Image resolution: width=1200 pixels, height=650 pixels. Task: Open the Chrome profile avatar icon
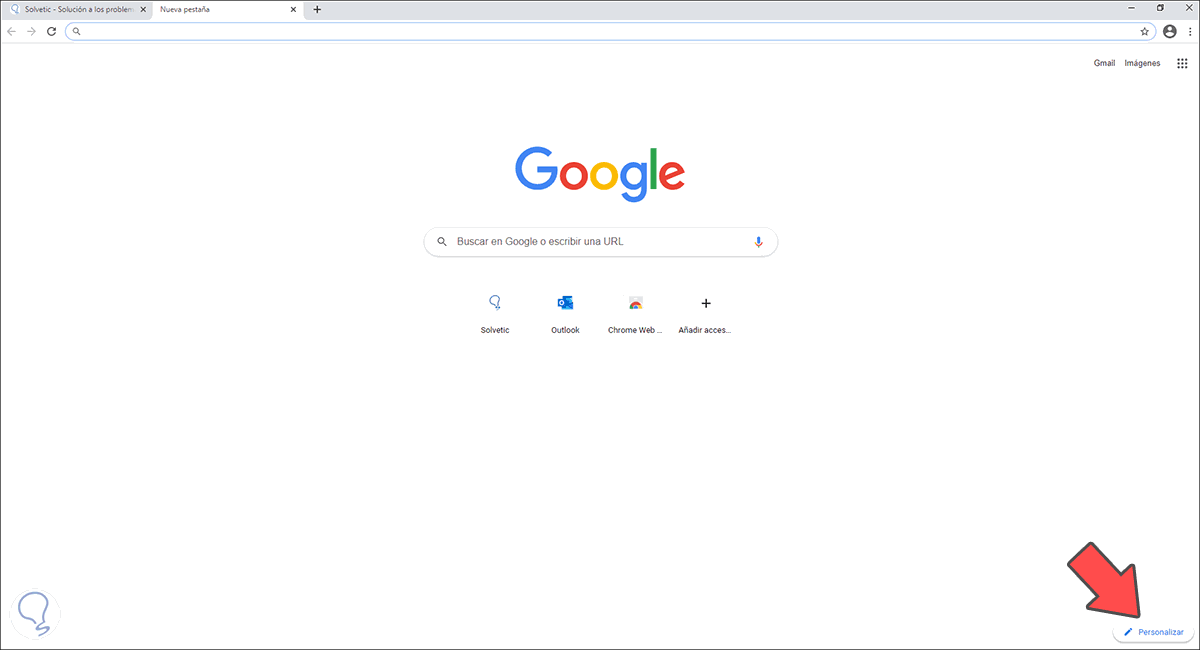coord(1170,31)
